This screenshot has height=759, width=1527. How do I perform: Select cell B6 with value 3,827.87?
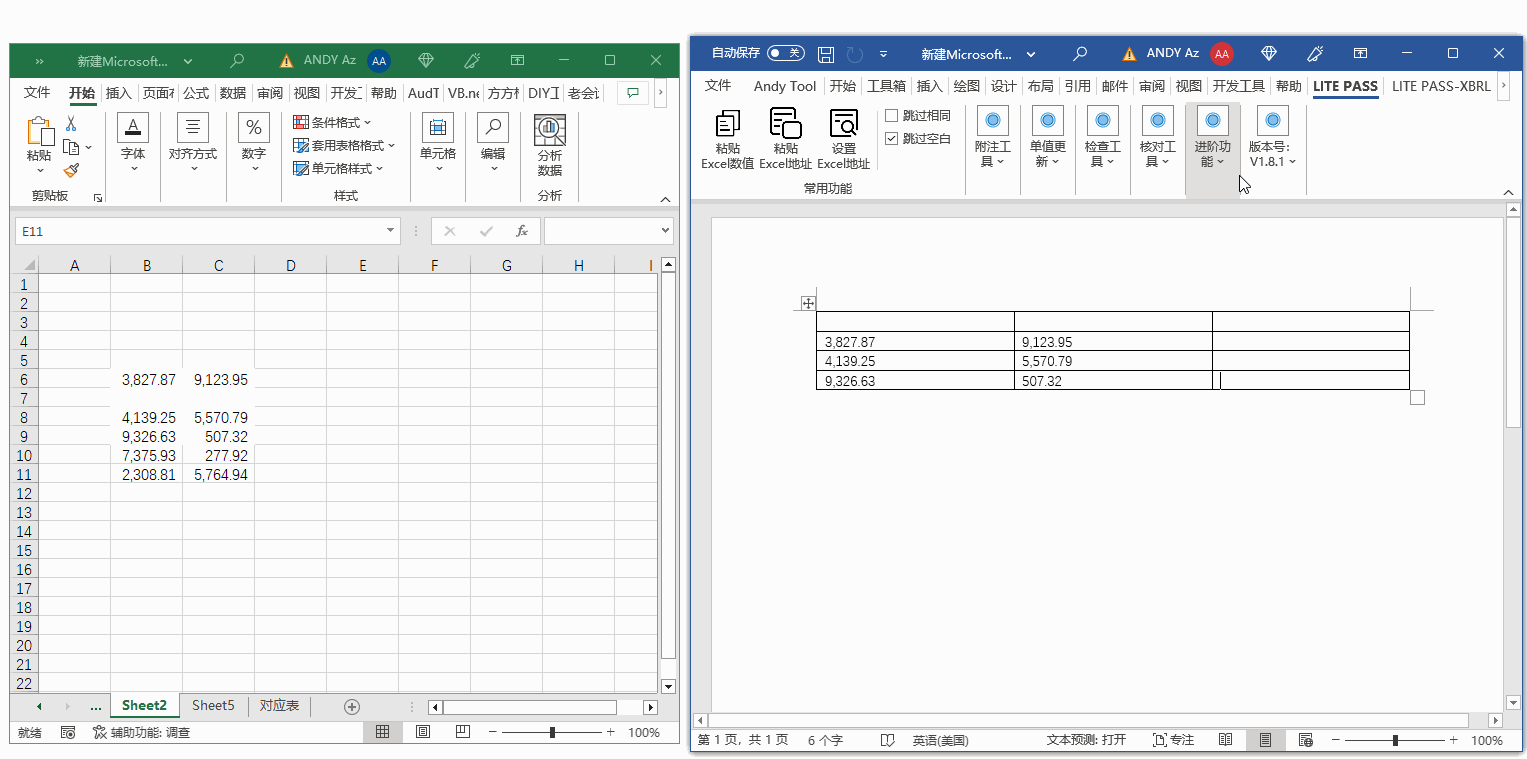147,380
